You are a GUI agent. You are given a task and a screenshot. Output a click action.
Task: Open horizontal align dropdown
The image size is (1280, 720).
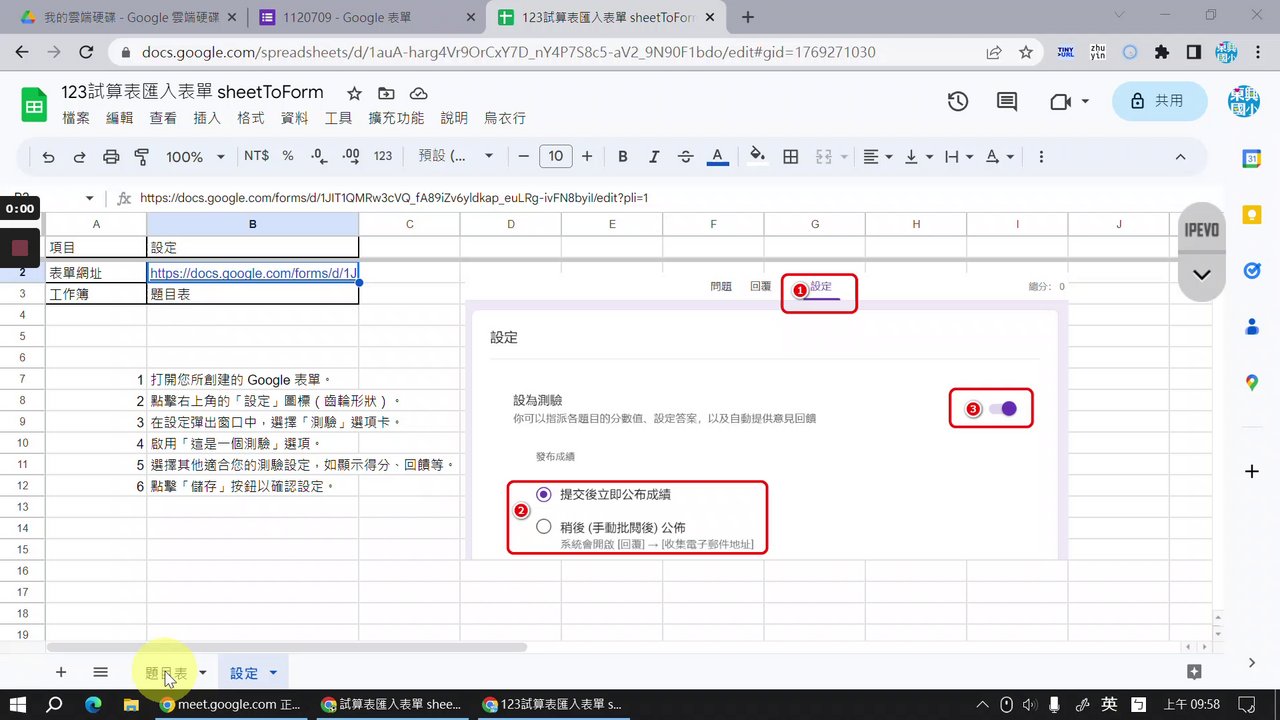[x=877, y=157]
